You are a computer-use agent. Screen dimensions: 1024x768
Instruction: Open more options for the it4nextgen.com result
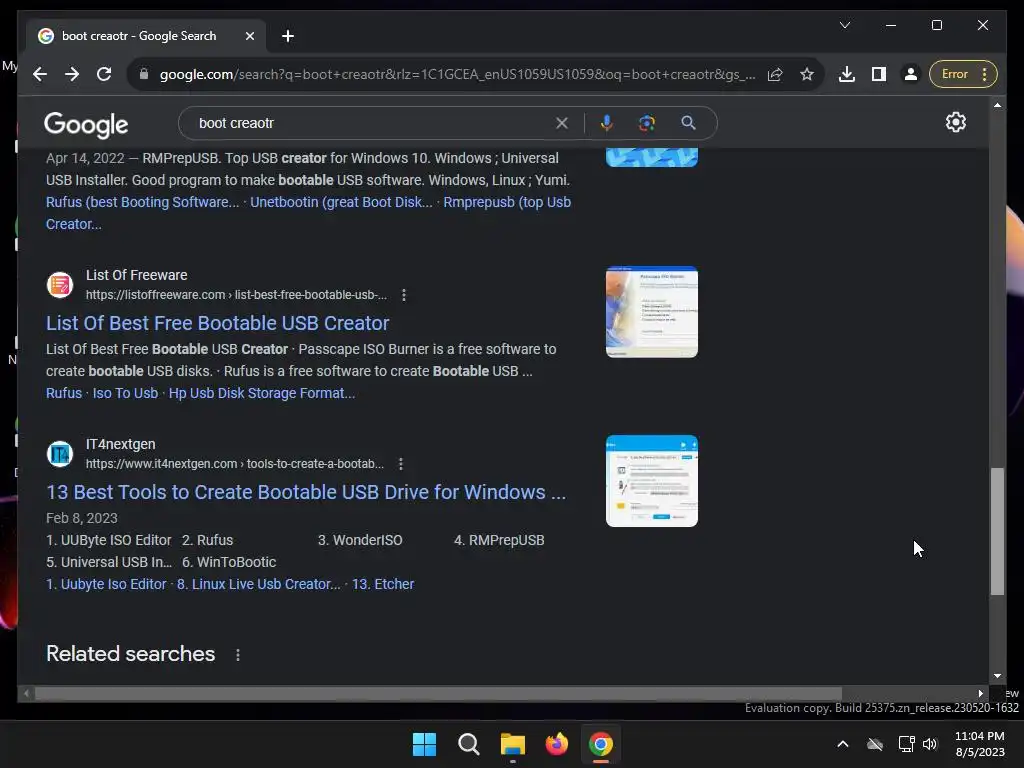400,464
